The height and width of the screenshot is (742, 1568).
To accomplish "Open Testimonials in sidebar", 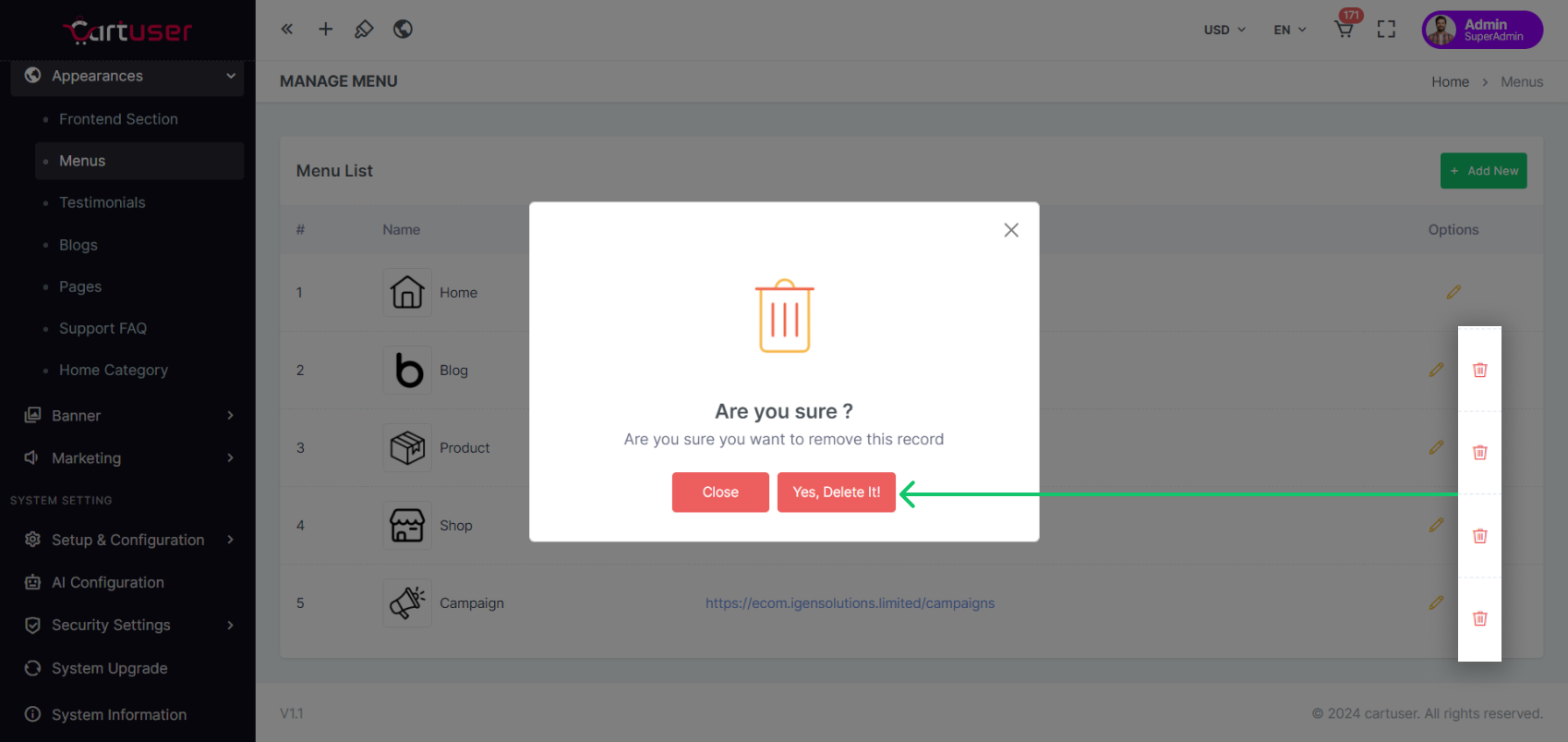I will 103,202.
